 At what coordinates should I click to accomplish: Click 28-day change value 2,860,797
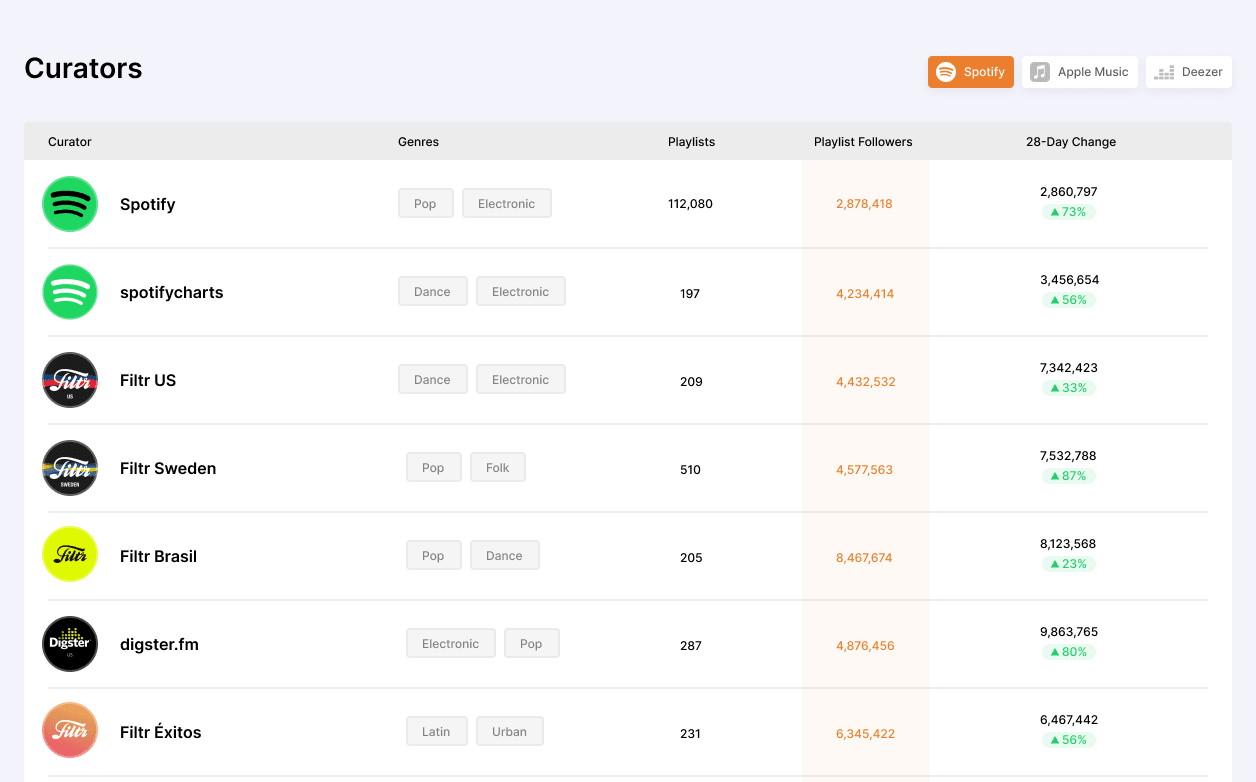(1069, 192)
